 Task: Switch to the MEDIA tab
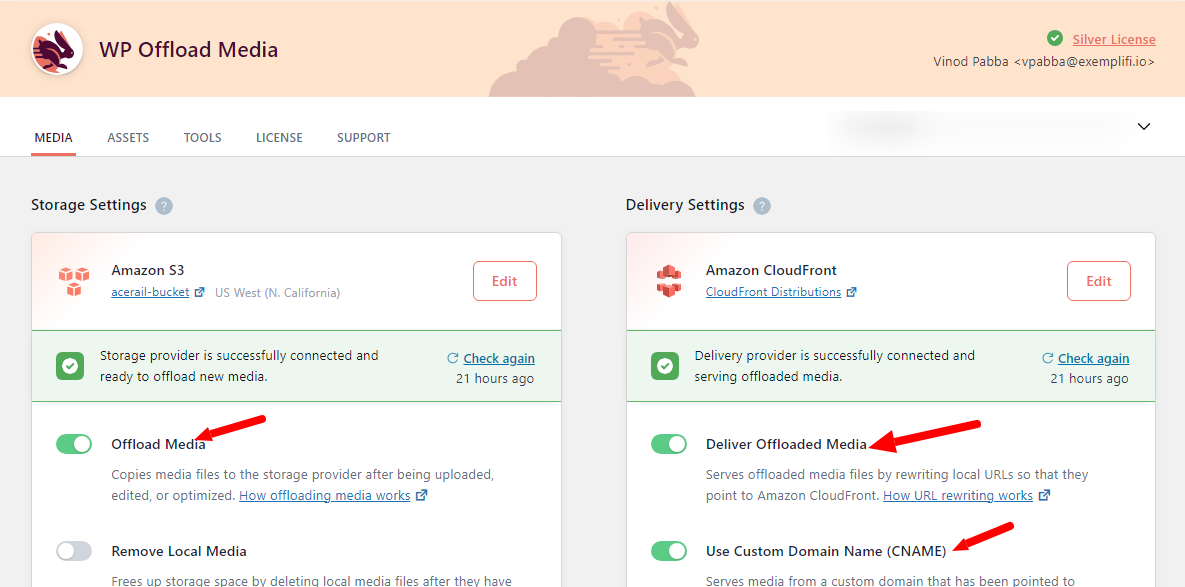tap(54, 137)
